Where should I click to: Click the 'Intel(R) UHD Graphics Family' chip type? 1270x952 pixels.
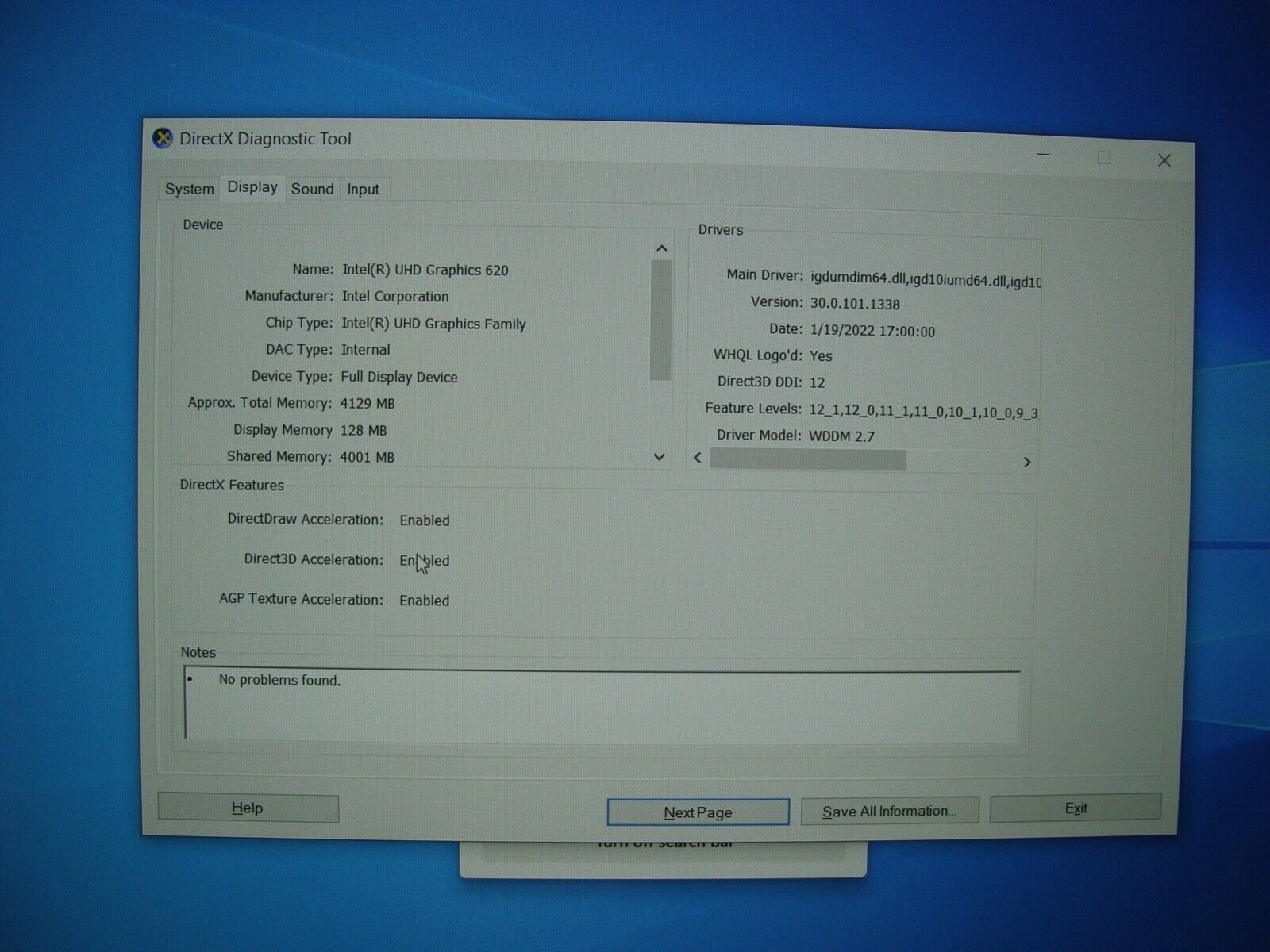pyautogui.click(x=433, y=324)
